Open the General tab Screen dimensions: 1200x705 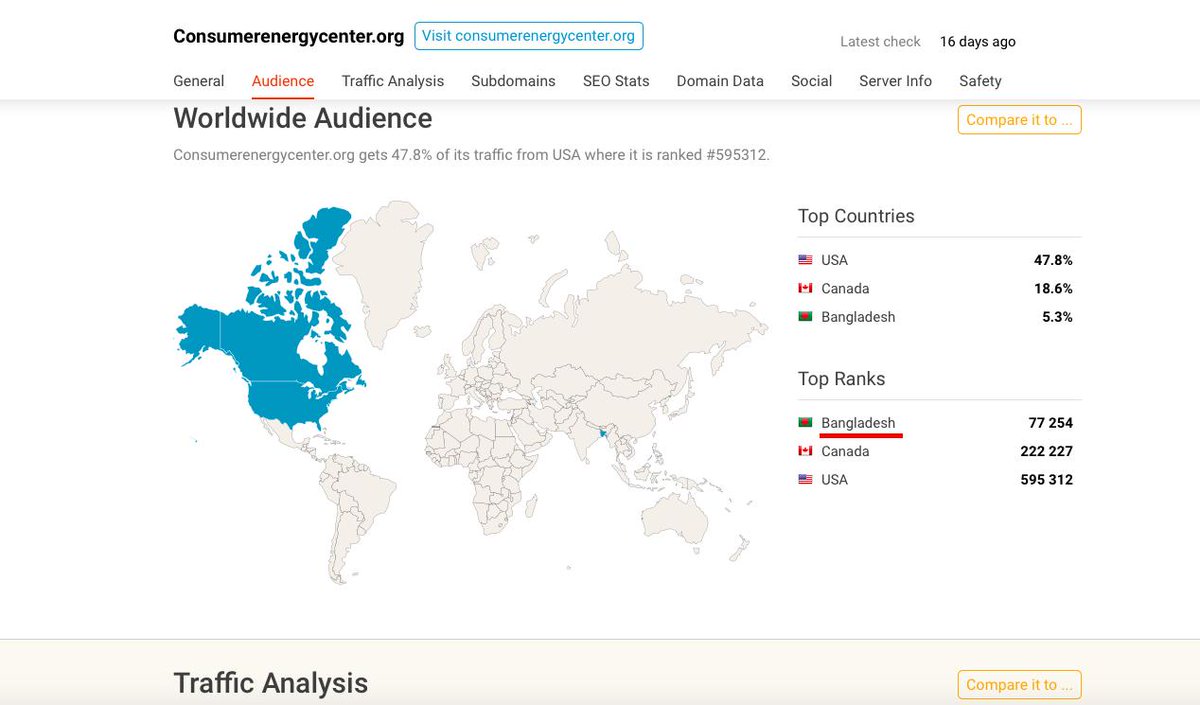[199, 81]
